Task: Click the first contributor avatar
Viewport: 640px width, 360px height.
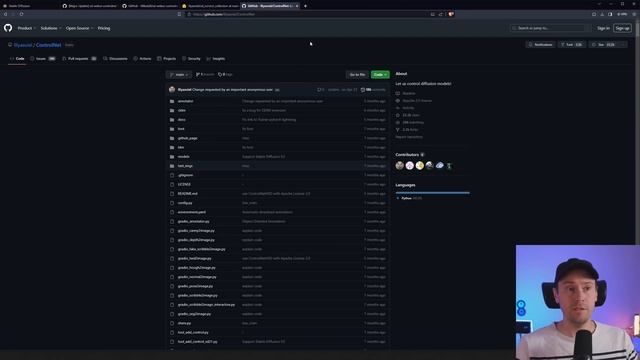Action: coord(400,165)
